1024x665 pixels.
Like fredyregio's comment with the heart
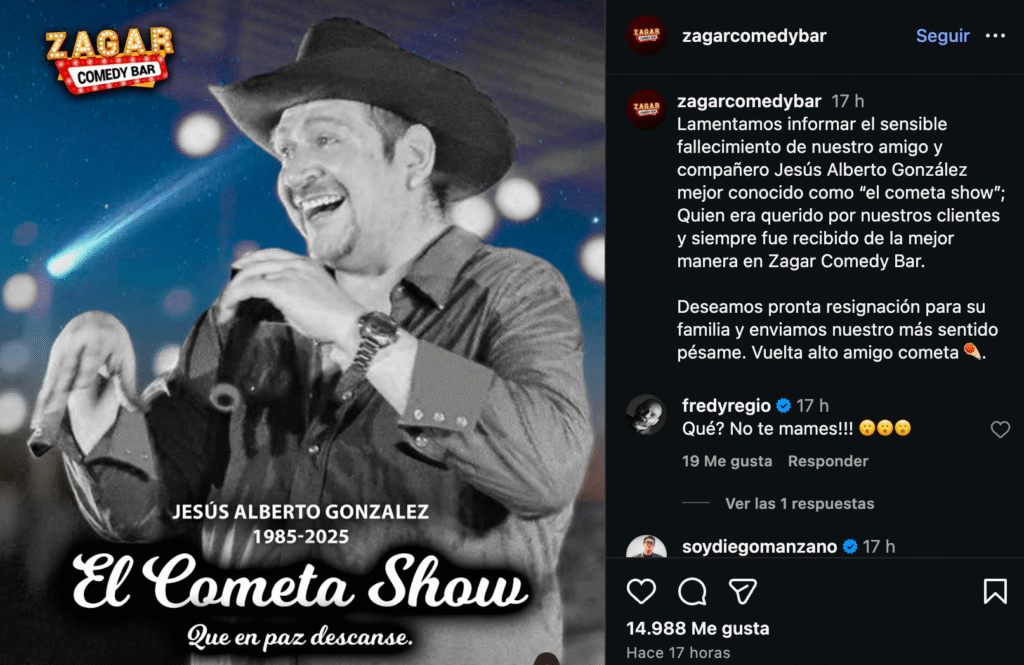pyautogui.click(x=1000, y=429)
